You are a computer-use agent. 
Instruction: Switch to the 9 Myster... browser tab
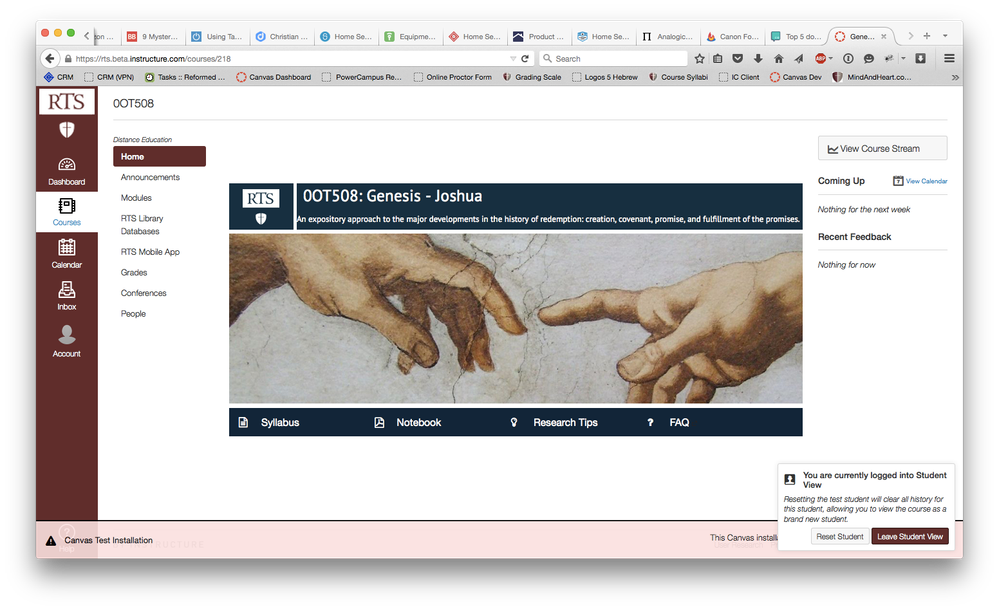point(154,36)
